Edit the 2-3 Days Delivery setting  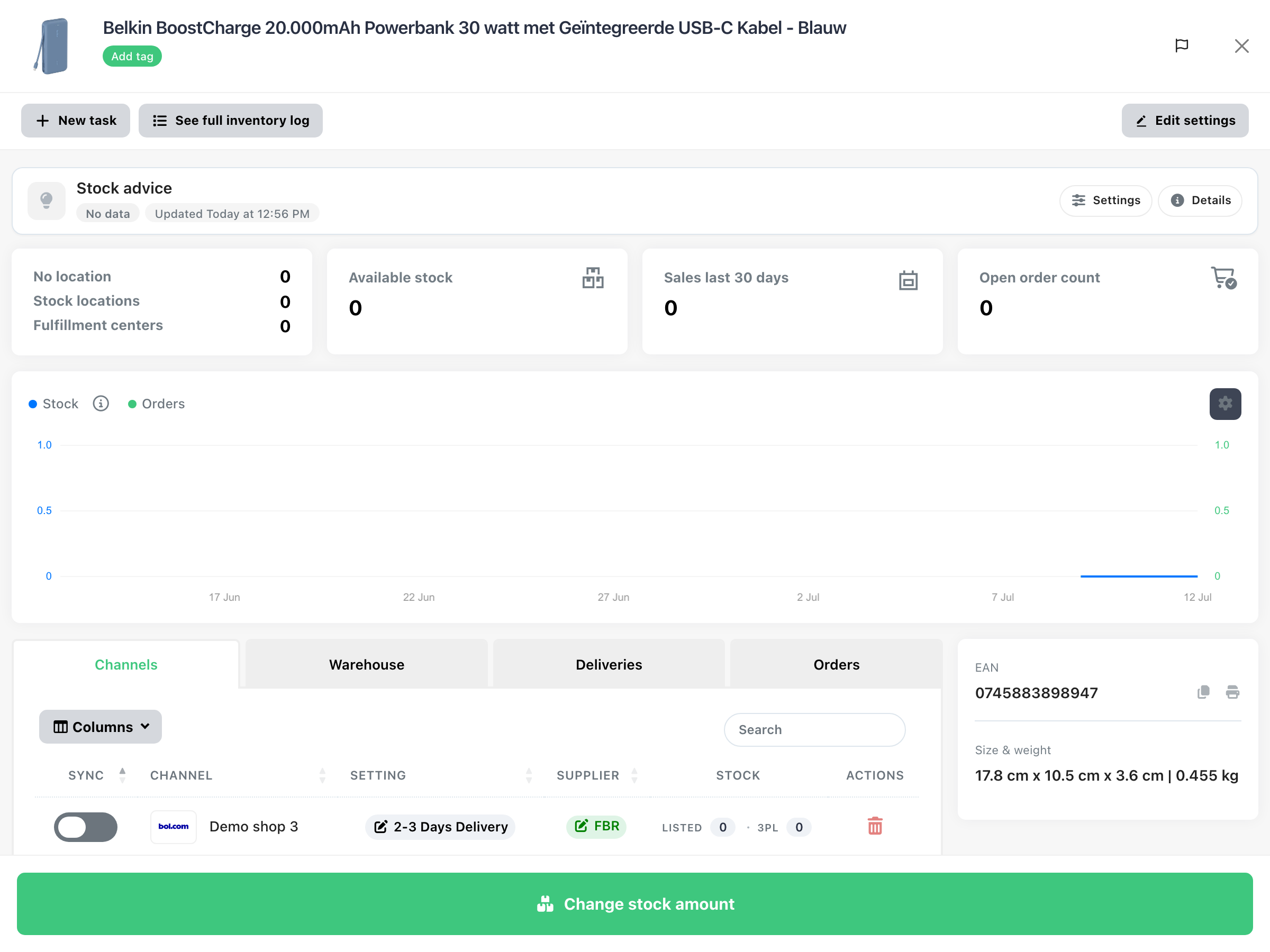tap(440, 827)
